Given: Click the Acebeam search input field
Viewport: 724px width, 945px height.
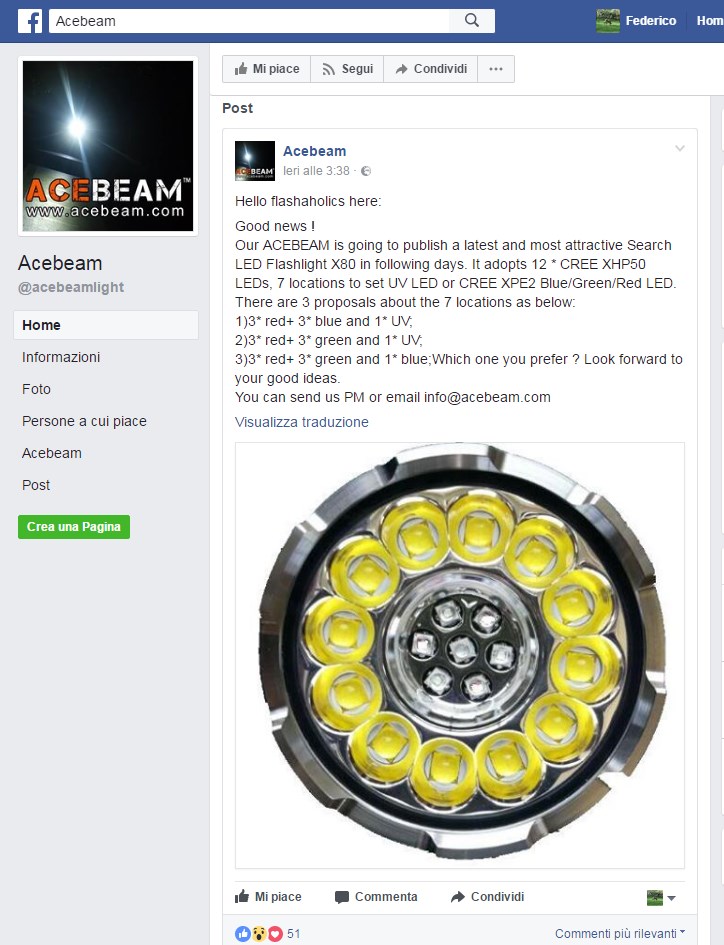Looking at the screenshot, I should click(249, 21).
